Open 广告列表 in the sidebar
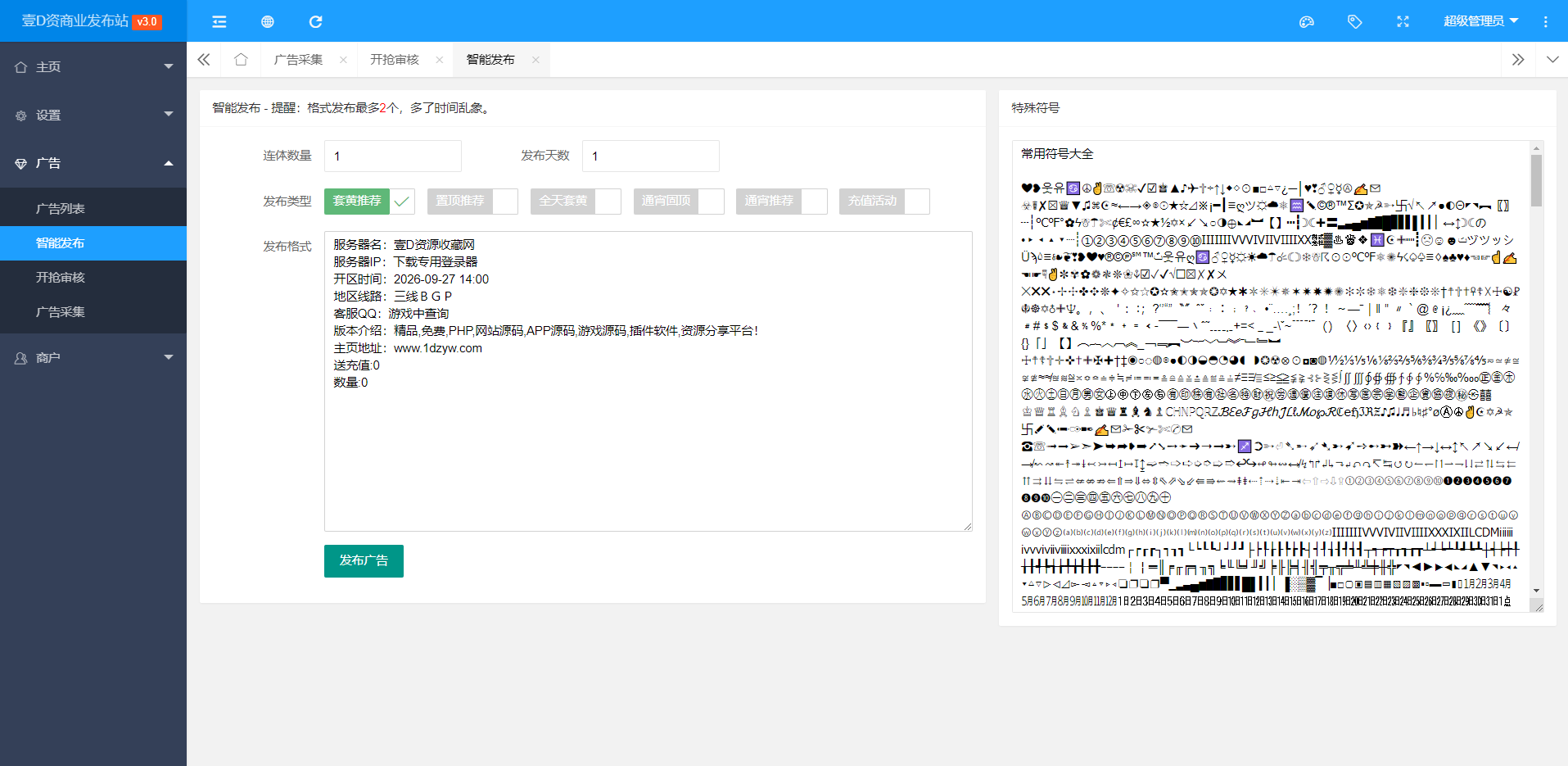The image size is (1568, 766). [x=93, y=208]
